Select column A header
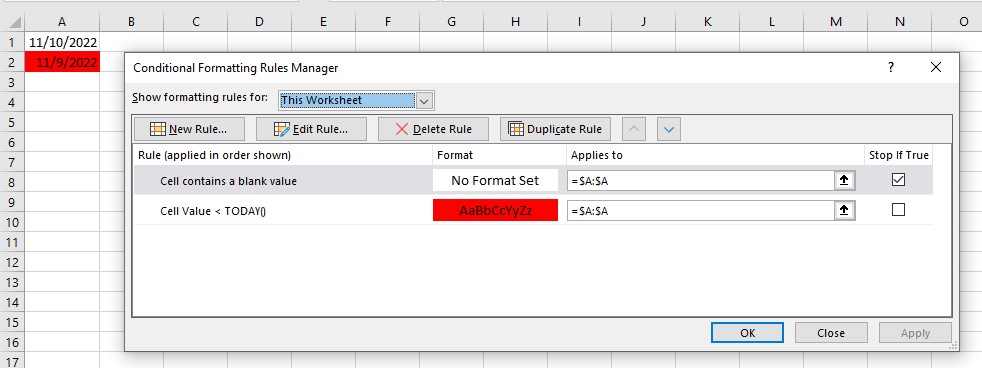The width and height of the screenshot is (982, 368). point(62,22)
